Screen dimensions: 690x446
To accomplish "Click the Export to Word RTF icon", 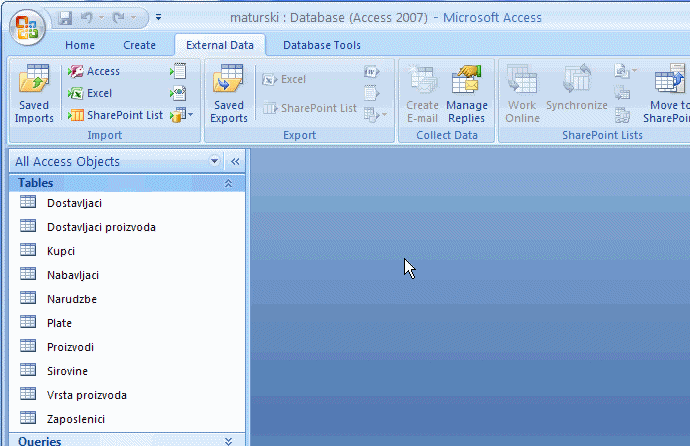I will (x=371, y=72).
